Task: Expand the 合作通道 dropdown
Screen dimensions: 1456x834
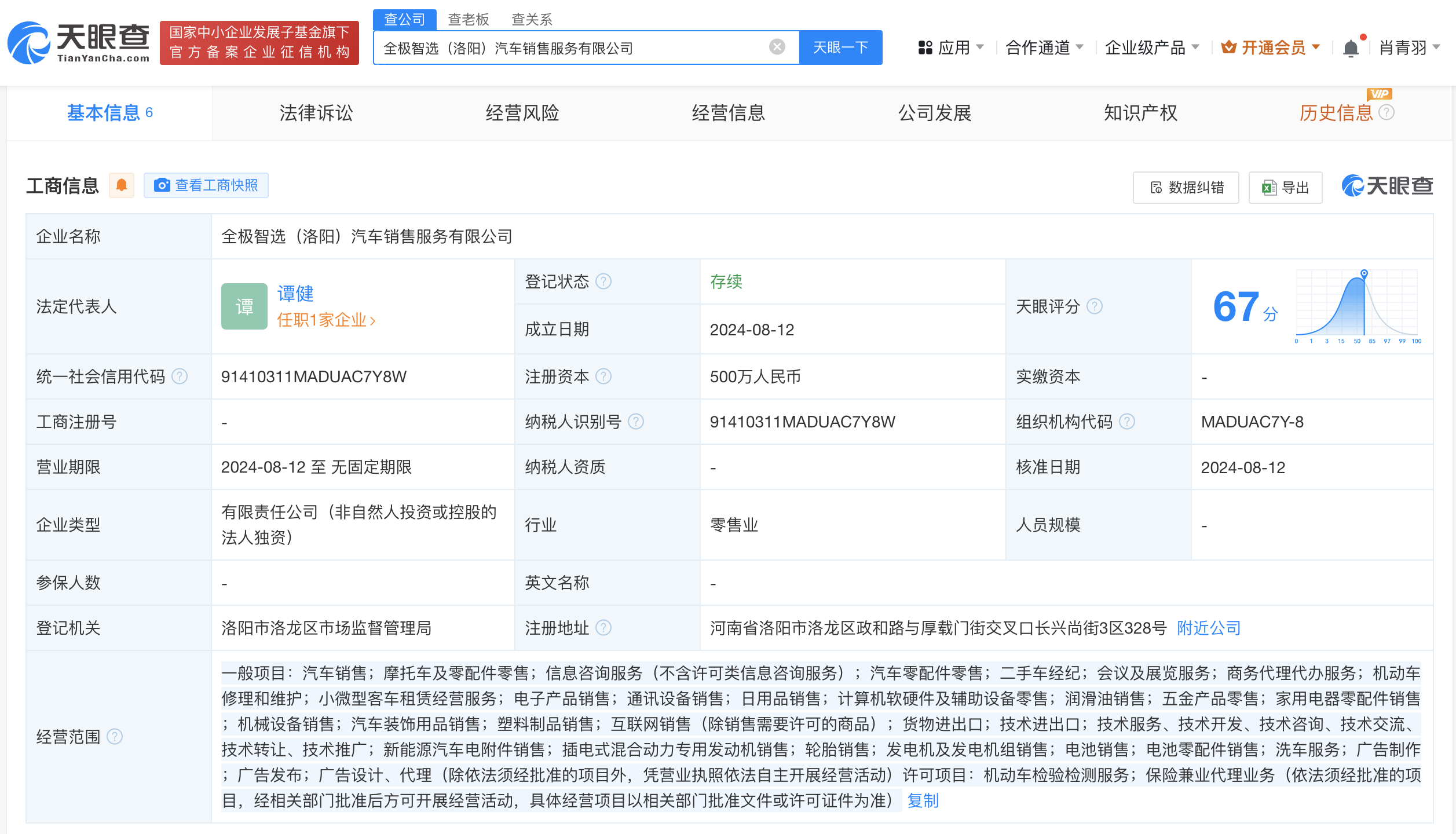Action: click(x=1040, y=47)
